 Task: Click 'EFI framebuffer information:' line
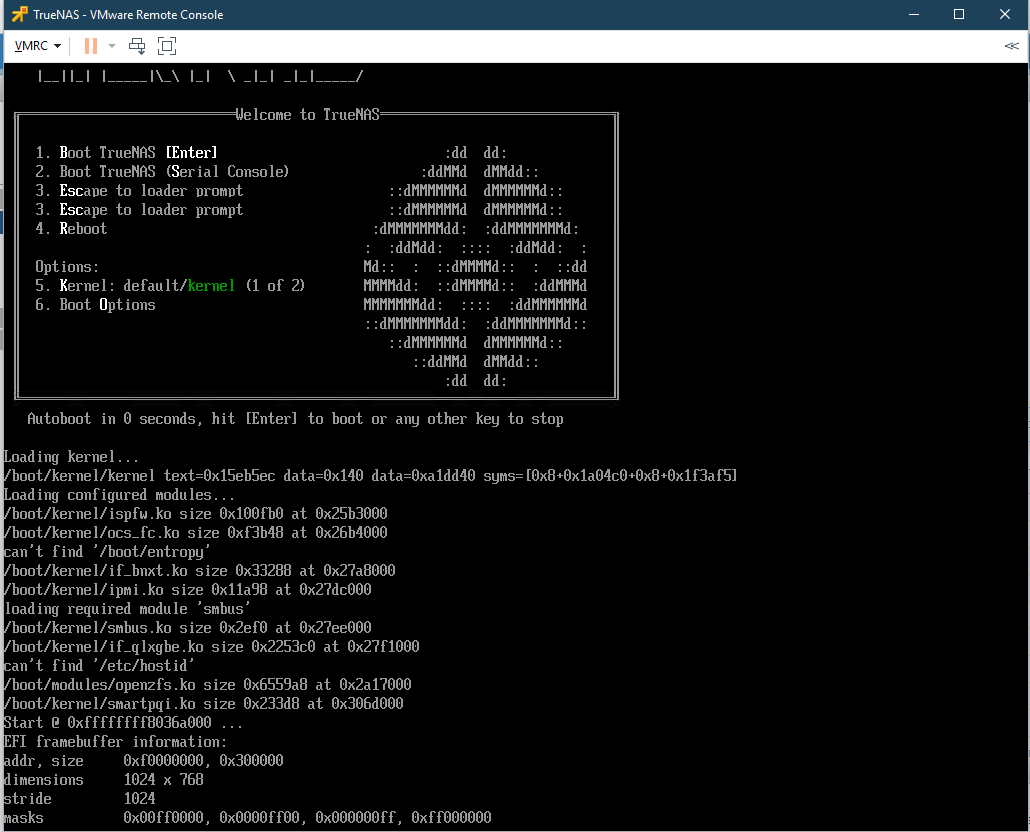pos(115,743)
